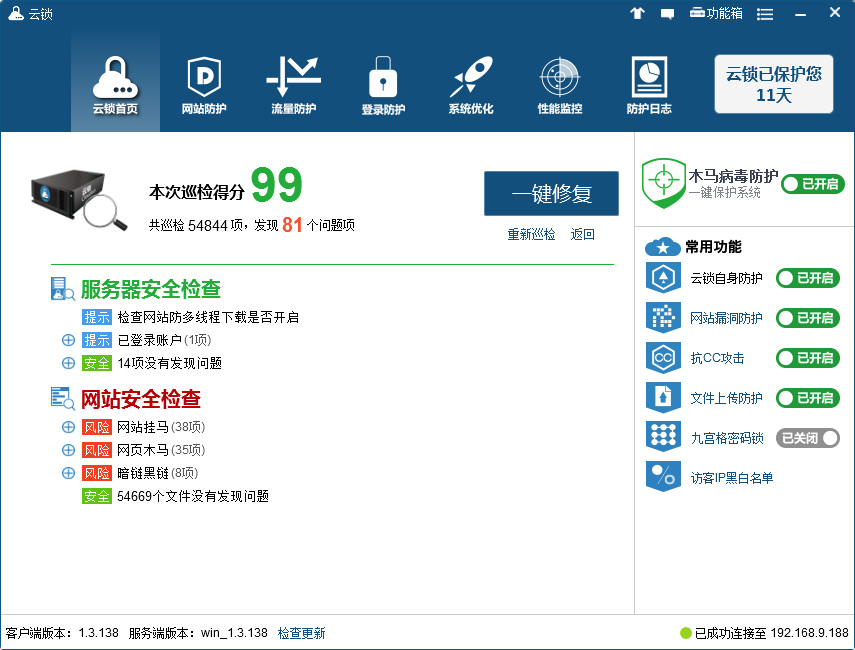Expand the 暗链黑链 details
855x650 pixels.
tap(68, 473)
